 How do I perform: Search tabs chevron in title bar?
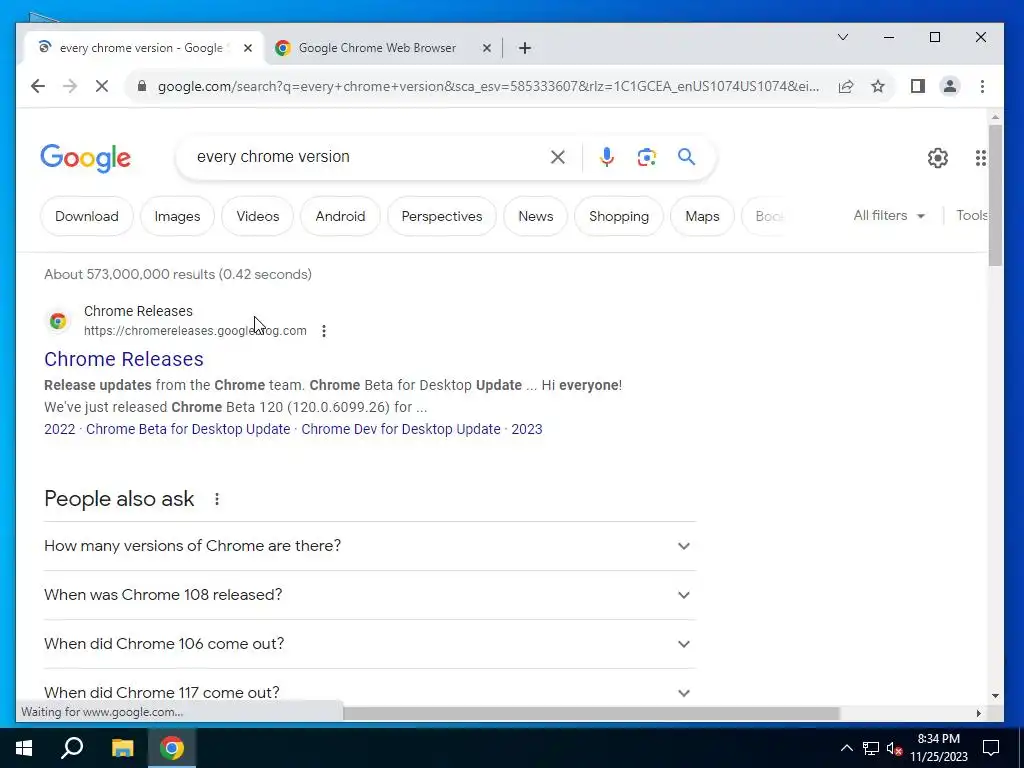point(843,37)
